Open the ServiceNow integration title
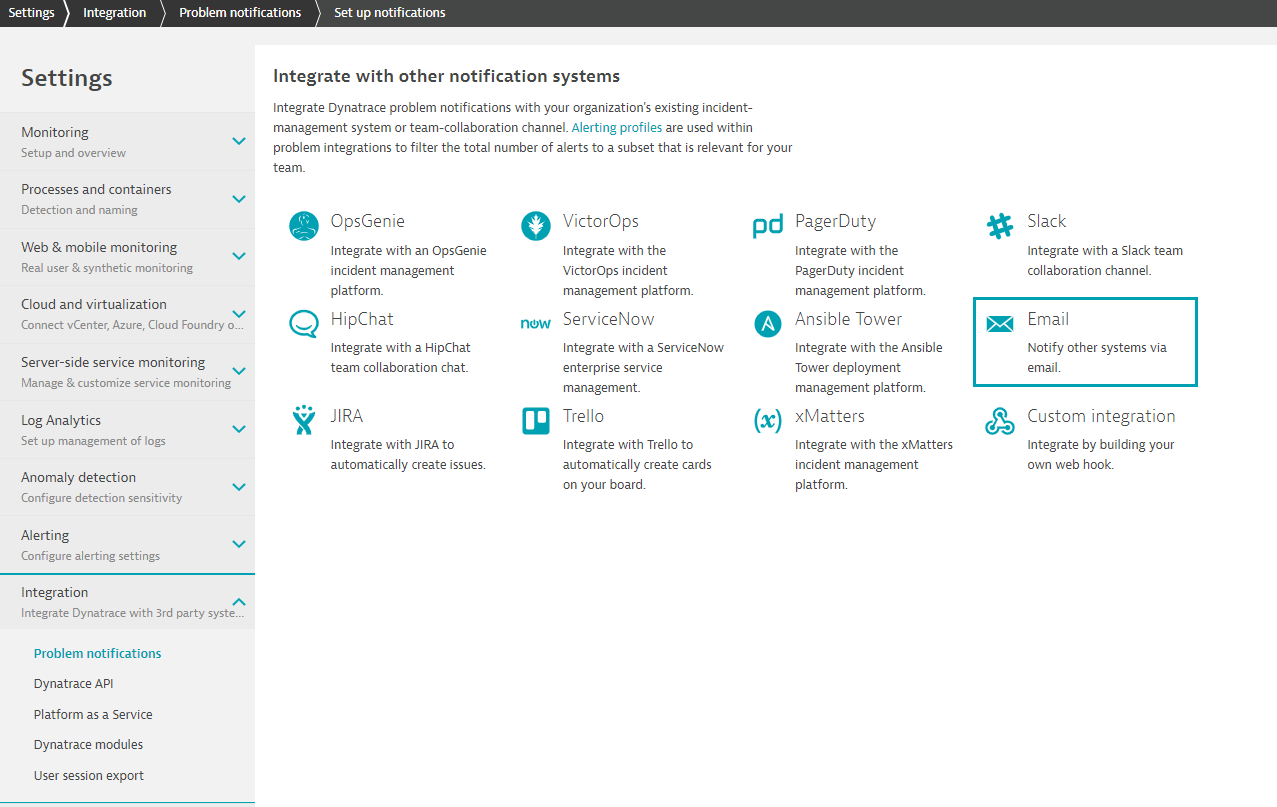The height and width of the screenshot is (807, 1277). [x=609, y=319]
